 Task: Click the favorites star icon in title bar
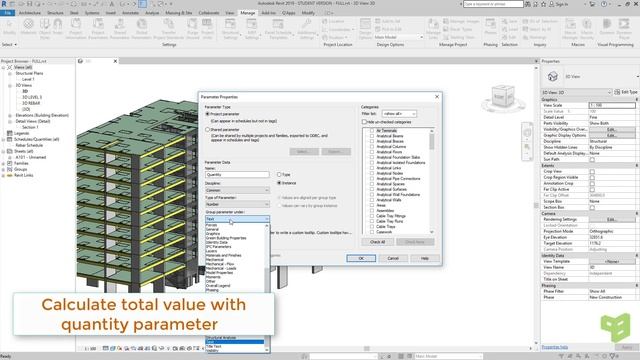[x=543, y=4]
